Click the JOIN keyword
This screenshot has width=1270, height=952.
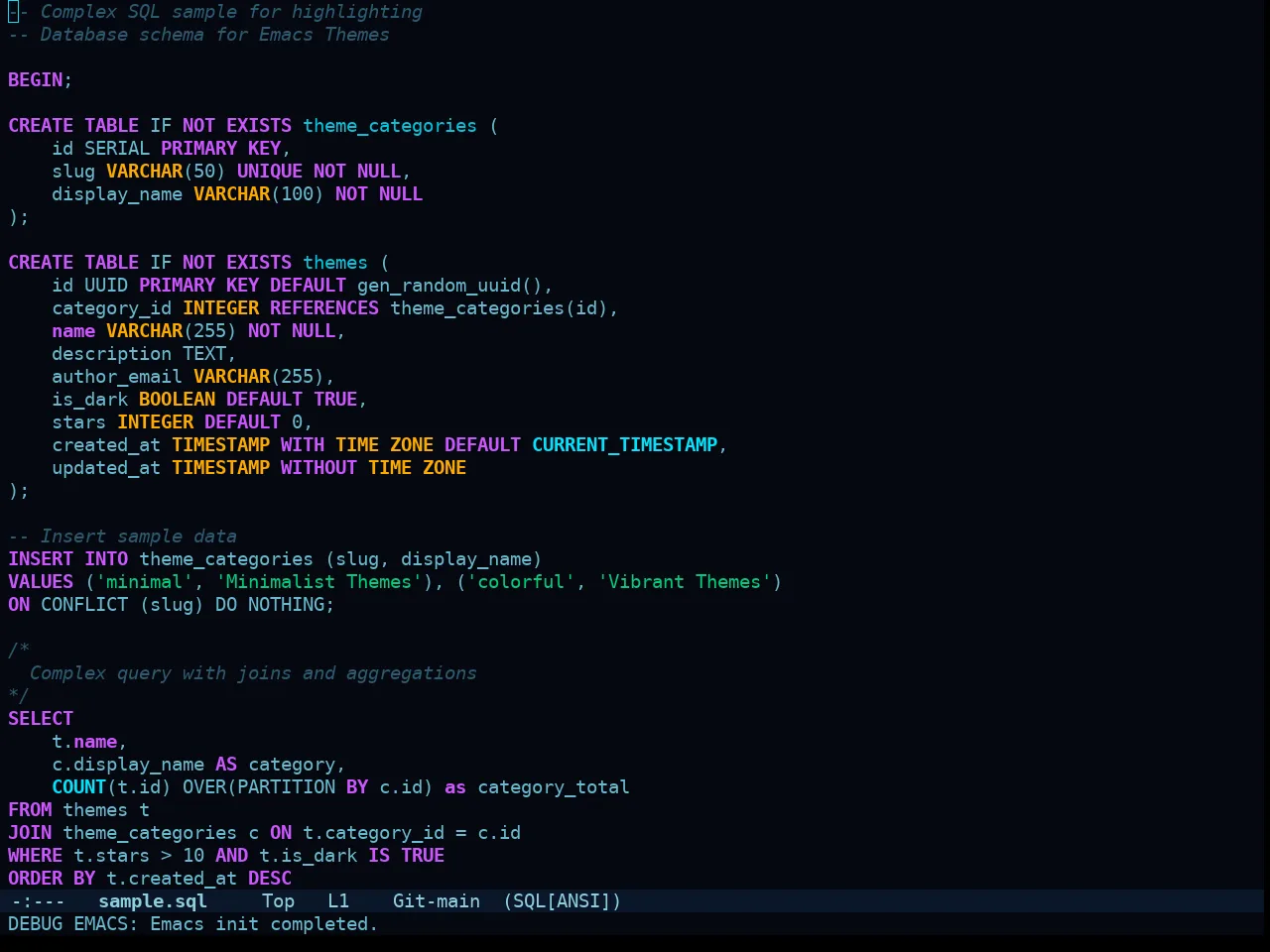pyautogui.click(x=30, y=833)
